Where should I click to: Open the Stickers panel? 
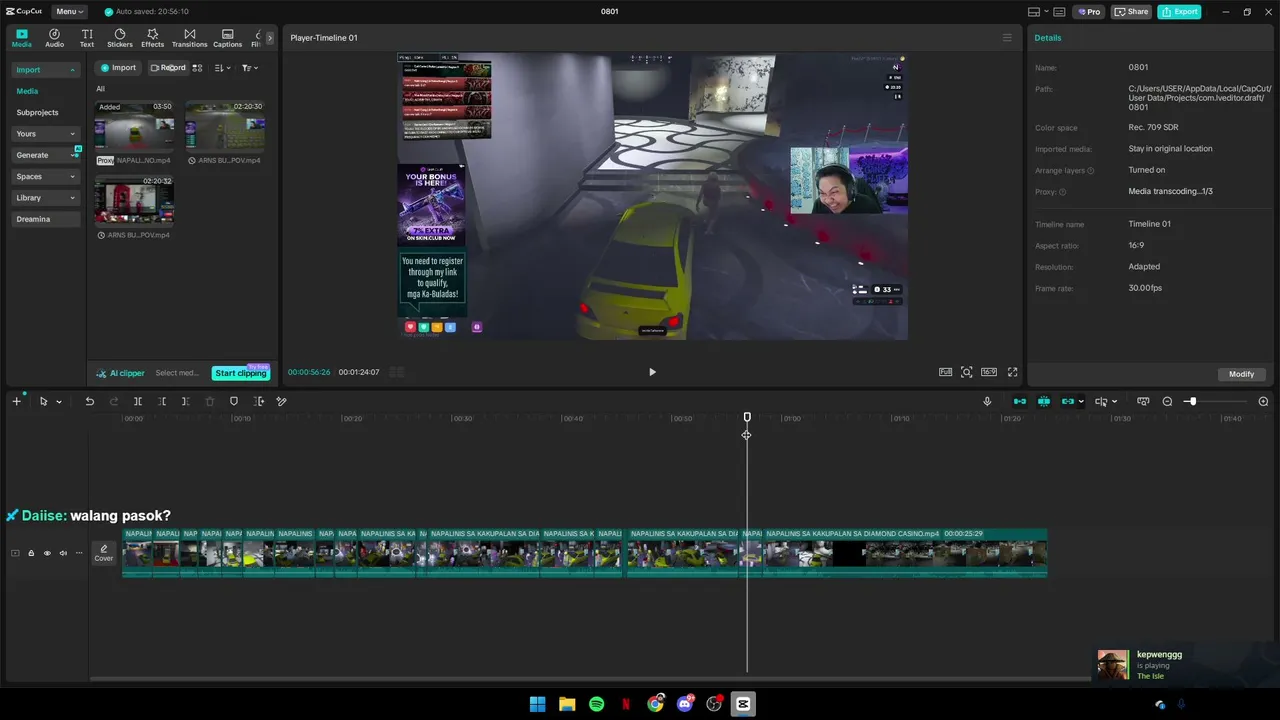tap(120, 38)
